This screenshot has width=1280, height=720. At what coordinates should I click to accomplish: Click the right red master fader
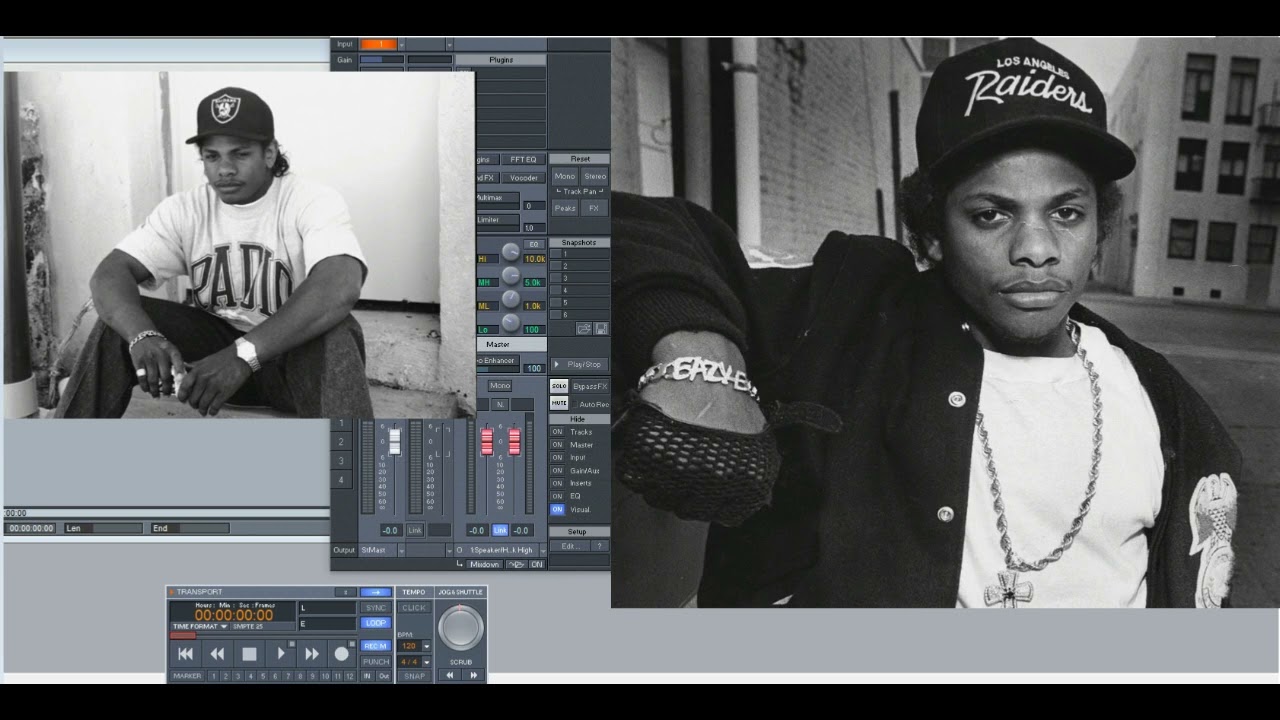point(514,441)
